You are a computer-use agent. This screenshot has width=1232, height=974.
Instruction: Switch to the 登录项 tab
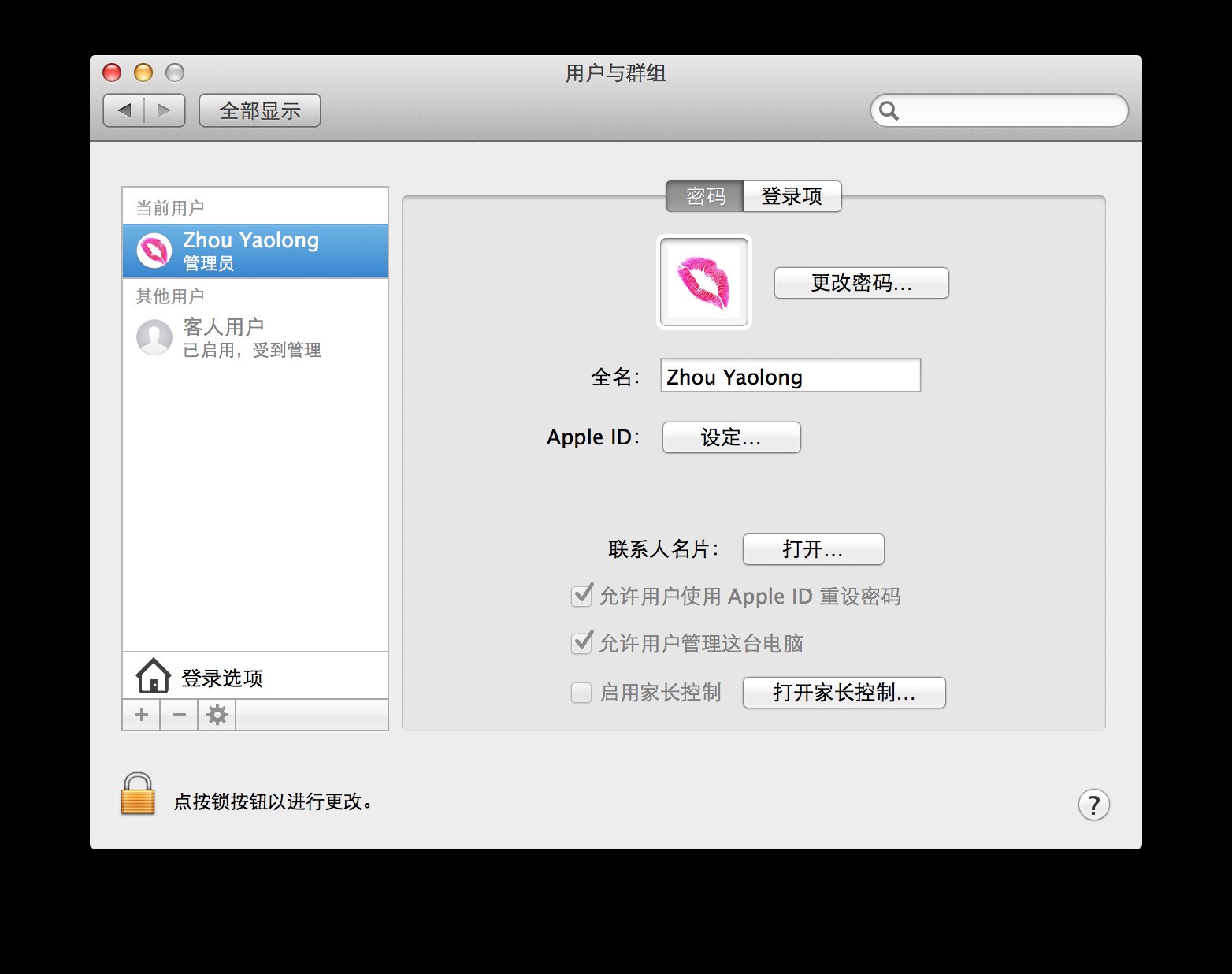point(792,196)
